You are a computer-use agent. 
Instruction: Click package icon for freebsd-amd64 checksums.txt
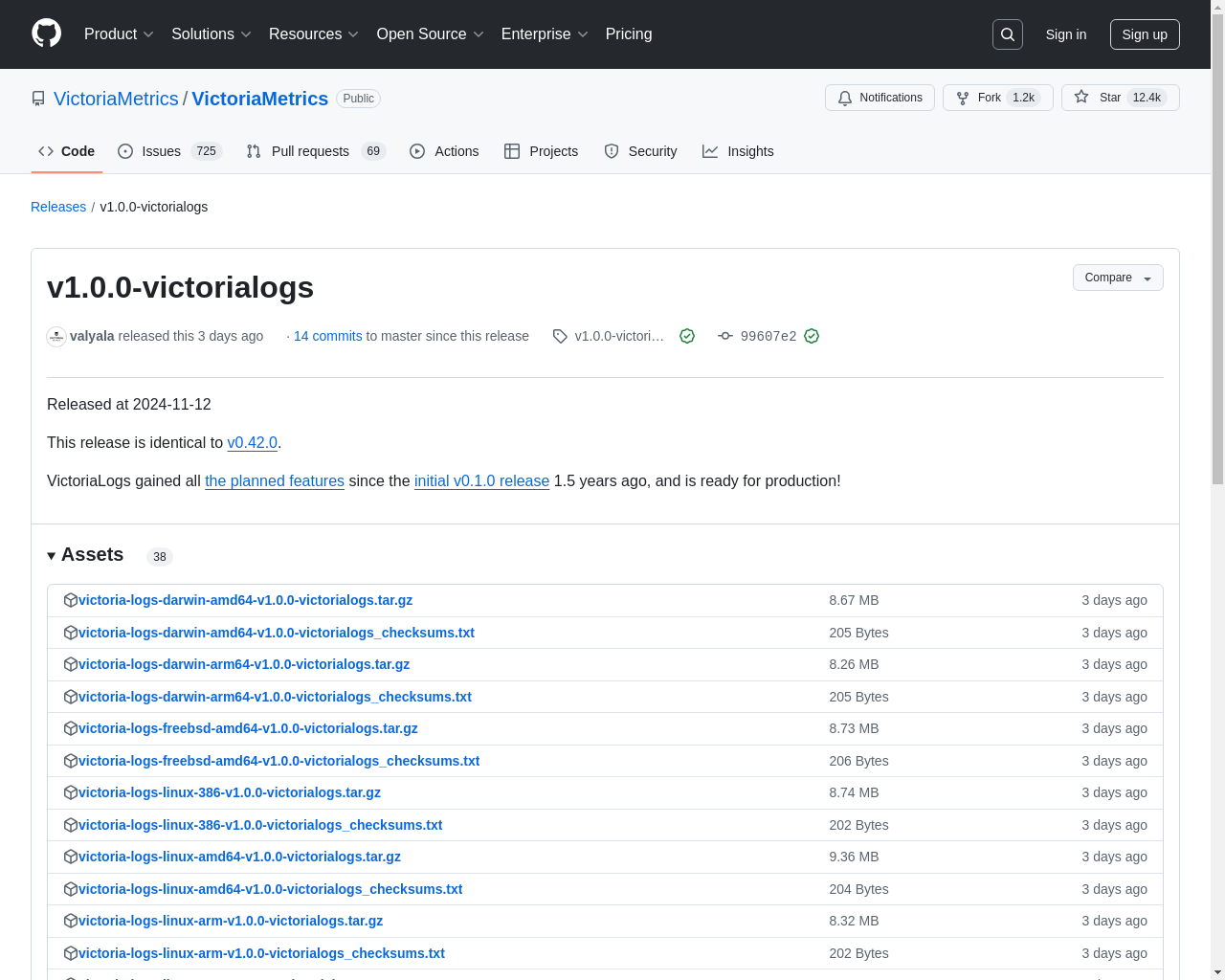point(71,761)
